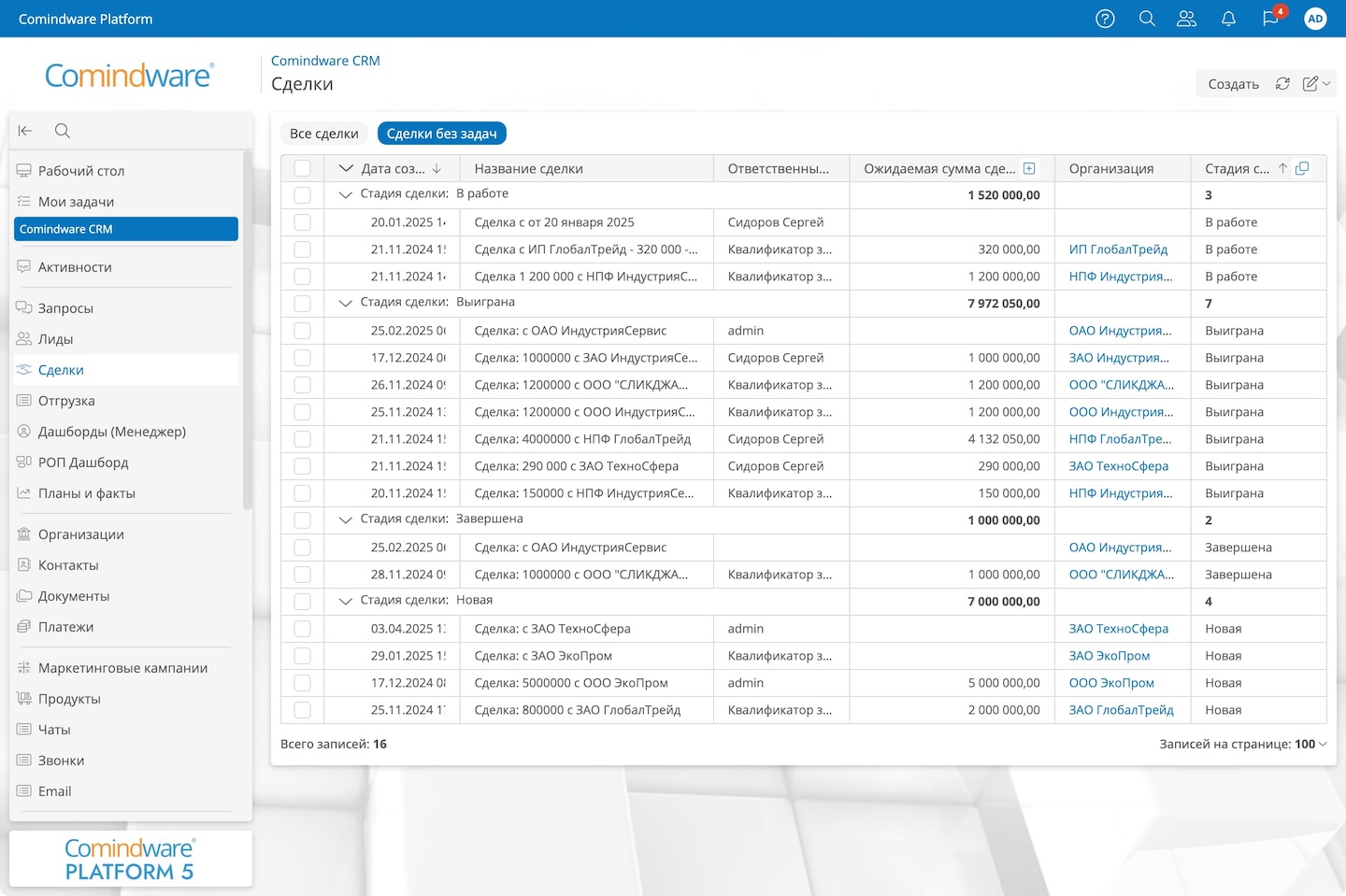Viewport: 1346px width, 896px height.
Task: Click the РОП Дашборд sidebar icon
Action: pyautogui.click(x=24, y=462)
